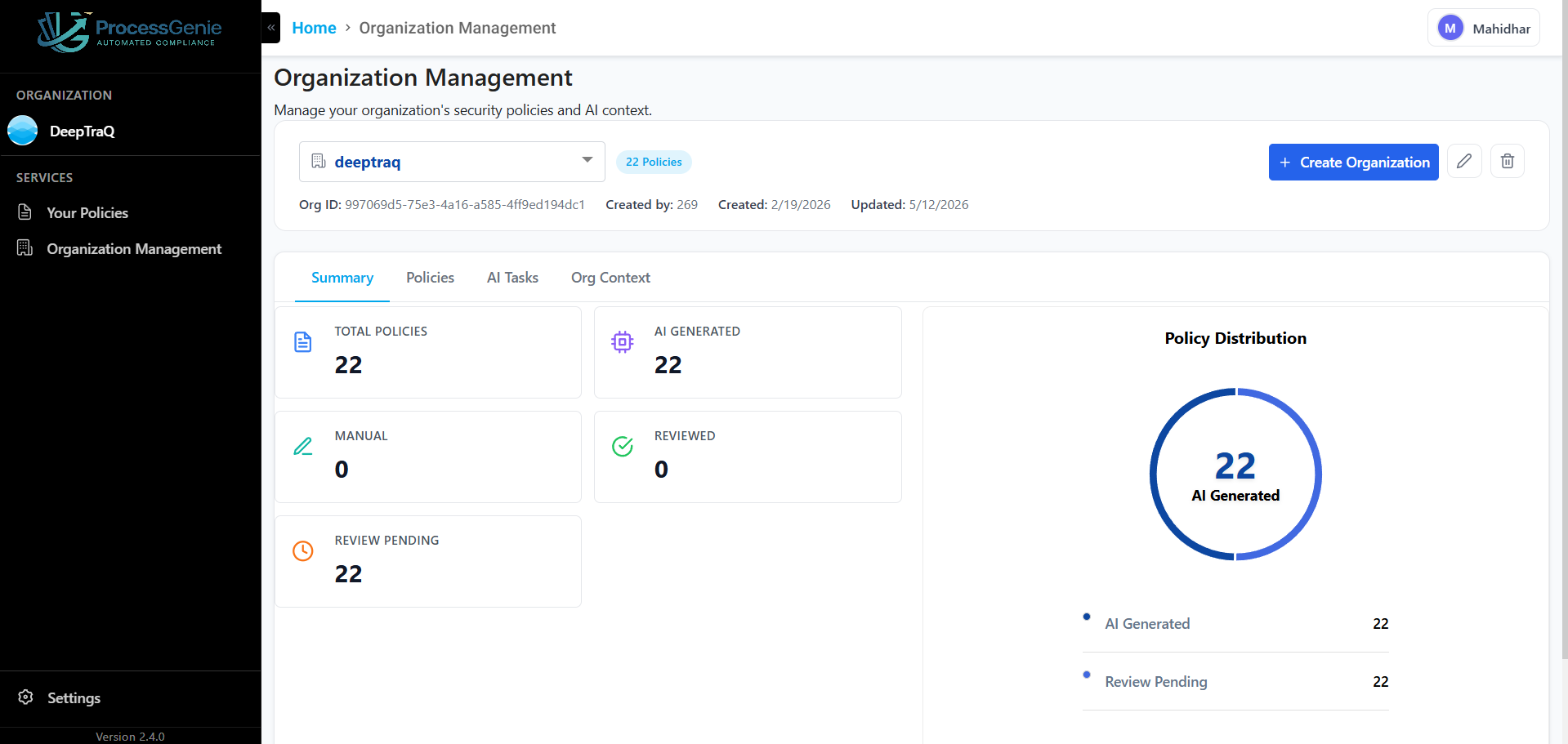1568x744 pixels.
Task: Click the Total Policies card
Action: pyautogui.click(x=428, y=352)
